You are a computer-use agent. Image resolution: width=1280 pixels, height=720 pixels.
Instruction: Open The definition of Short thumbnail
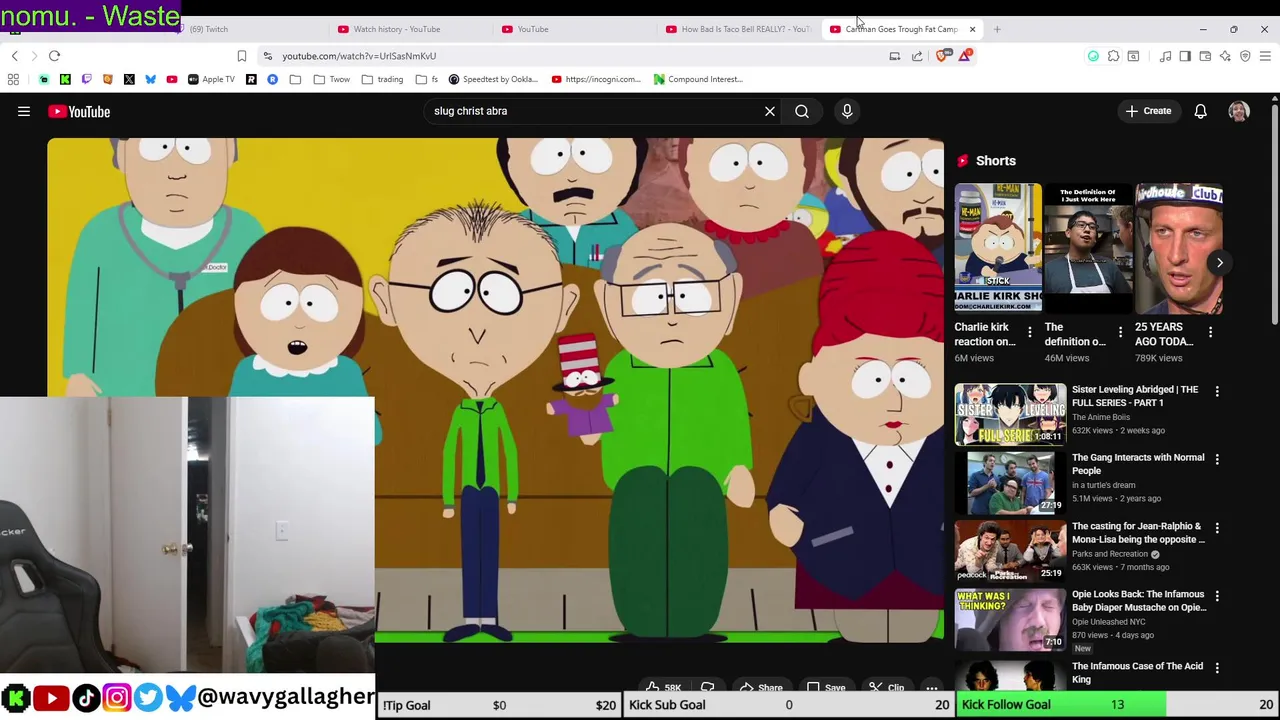point(1088,250)
